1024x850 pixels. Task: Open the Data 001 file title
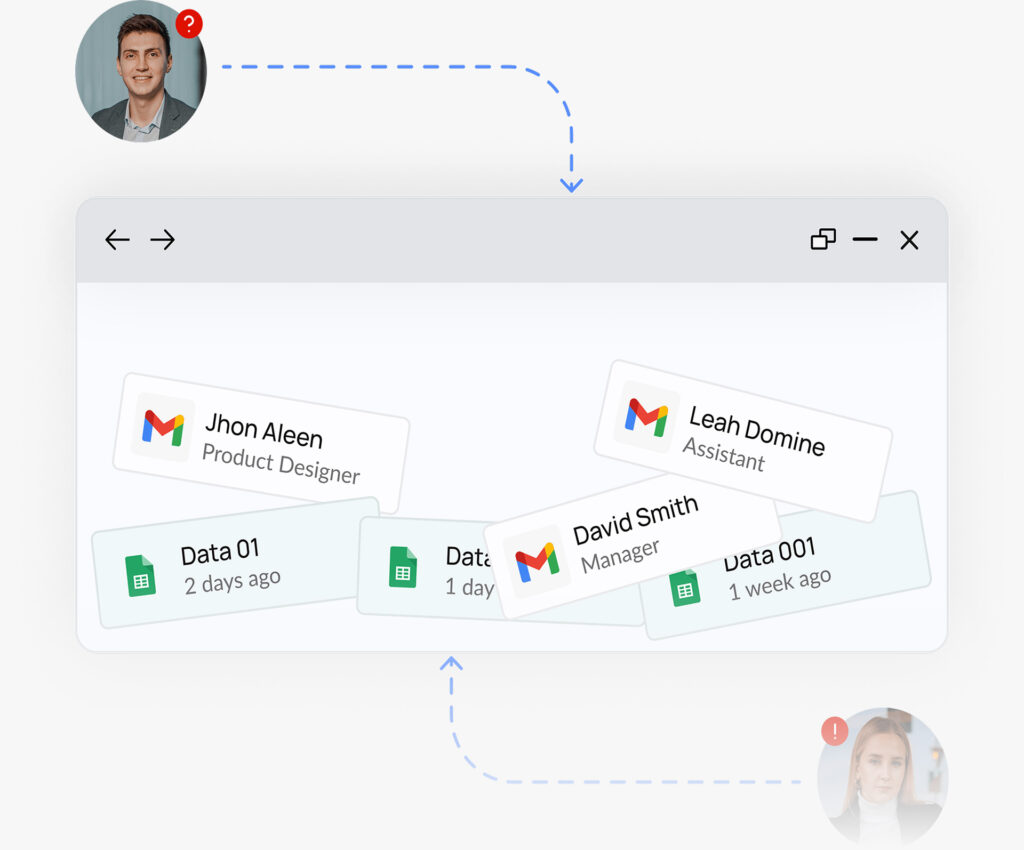[771, 554]
